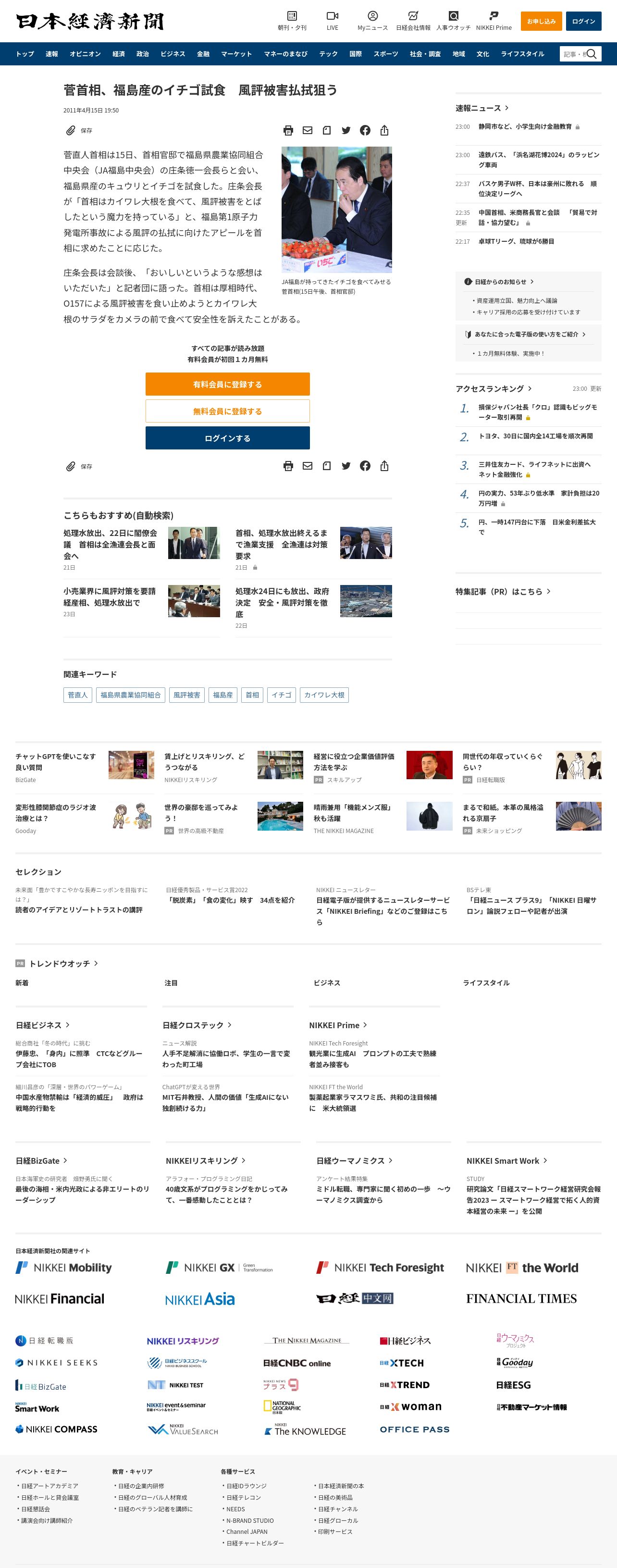Click the top 保存 paperclip icon
Viewport: 617px width, 1568px height.
pyautogui.click(x=71, y=130)
